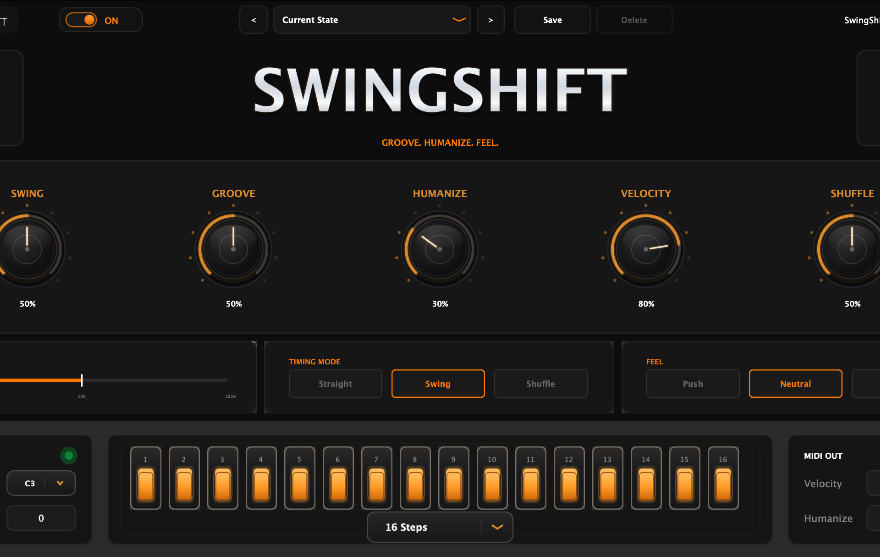Toggle step 4 in the sequencer
The height and width of the screenshot is (557, 880).
(x=261, y=478)
